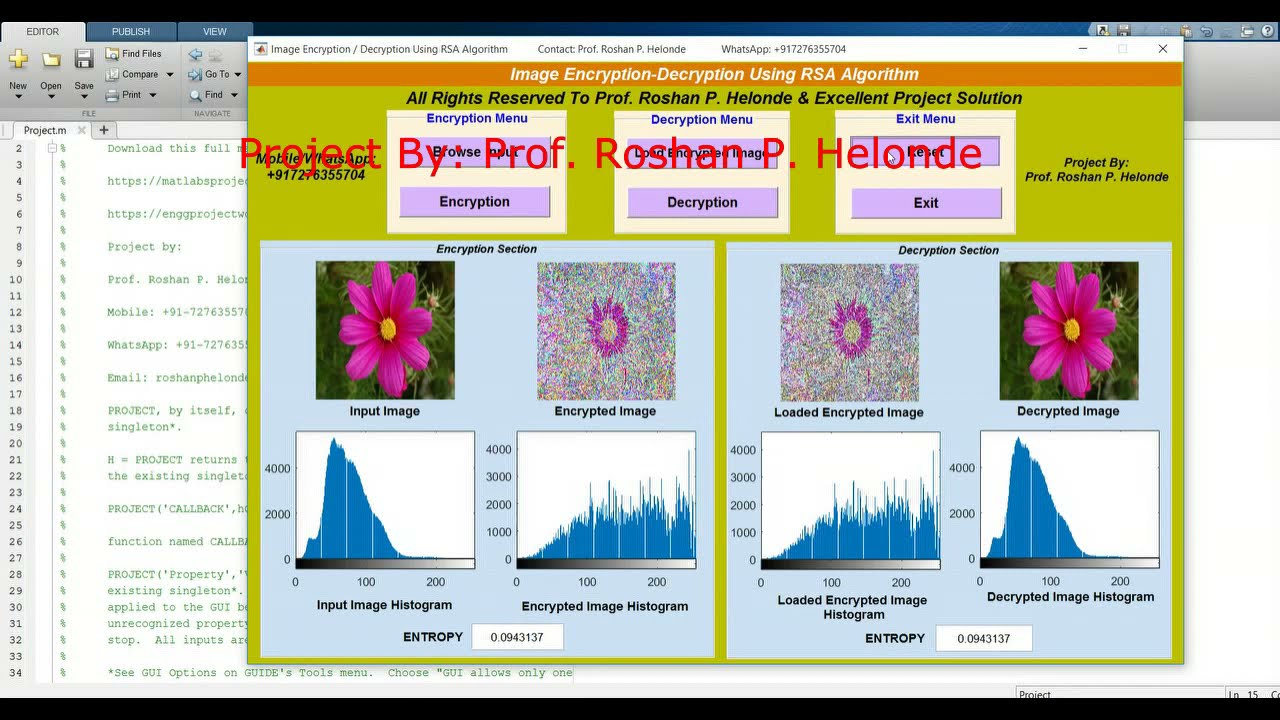Image resolution: width=1280 pixels, height=720 pixels.
Task: Click the Switch Windows icon in quick access toolbar
Action: pos(1249,31)
